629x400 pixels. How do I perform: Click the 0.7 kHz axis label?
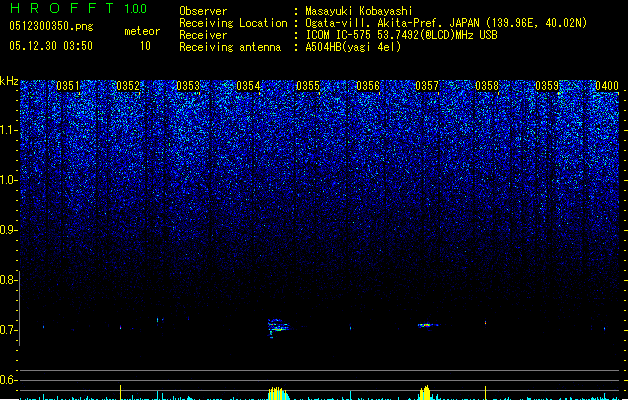pyautogui.click(x=9, y=330)
